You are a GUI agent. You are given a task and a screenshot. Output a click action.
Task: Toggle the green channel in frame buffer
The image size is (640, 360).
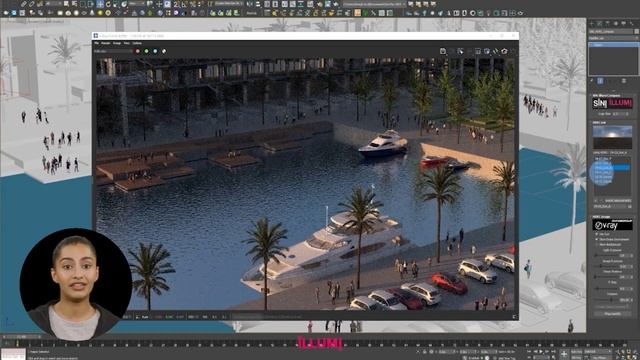point(146,51)
